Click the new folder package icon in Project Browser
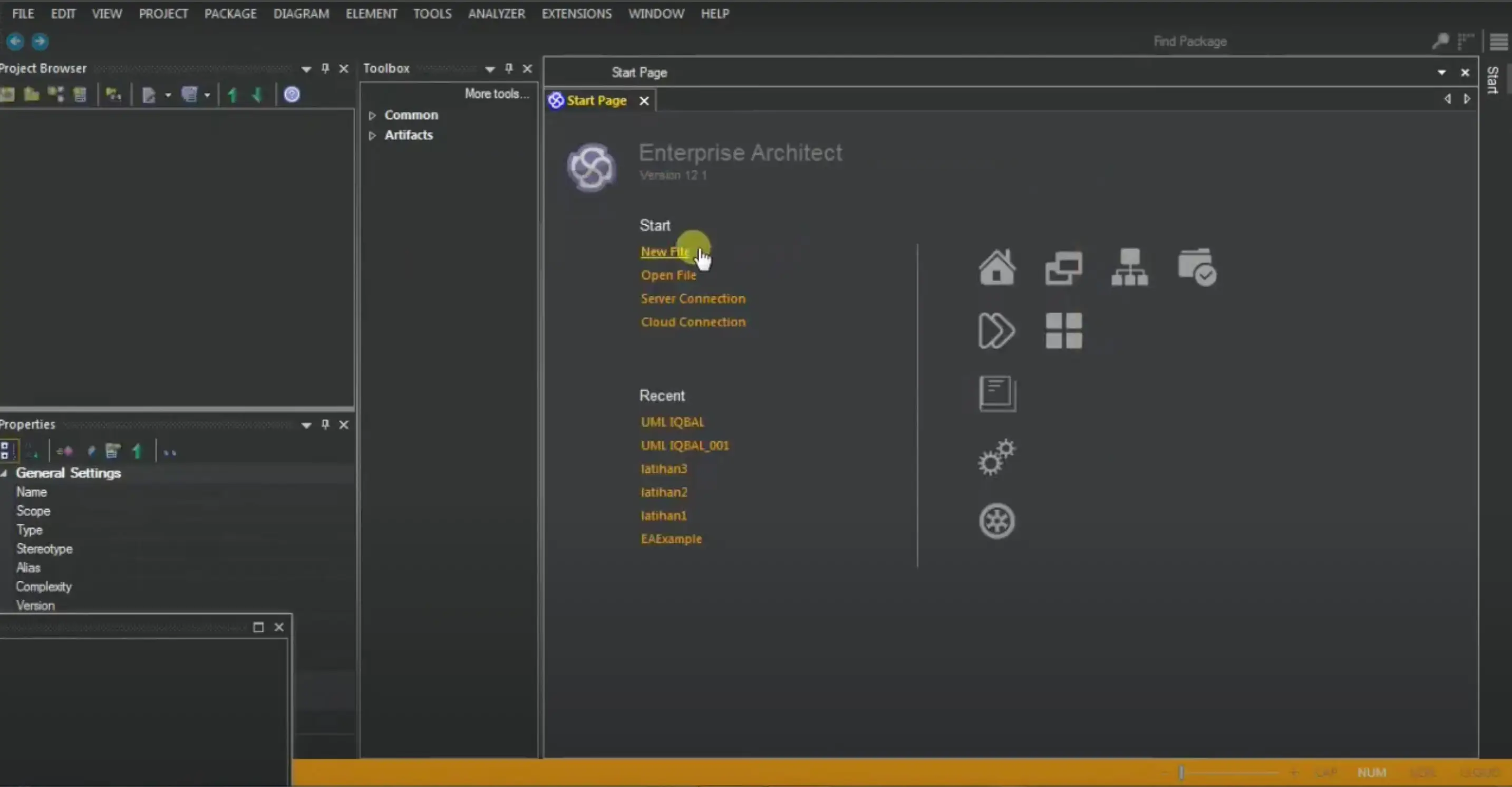 coord(31,94)
